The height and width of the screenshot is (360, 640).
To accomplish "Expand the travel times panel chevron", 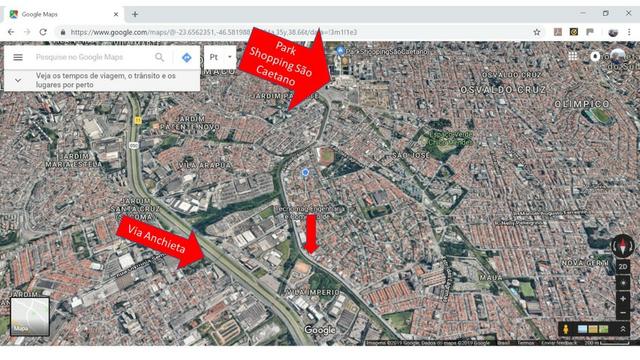I will (18, 80).
